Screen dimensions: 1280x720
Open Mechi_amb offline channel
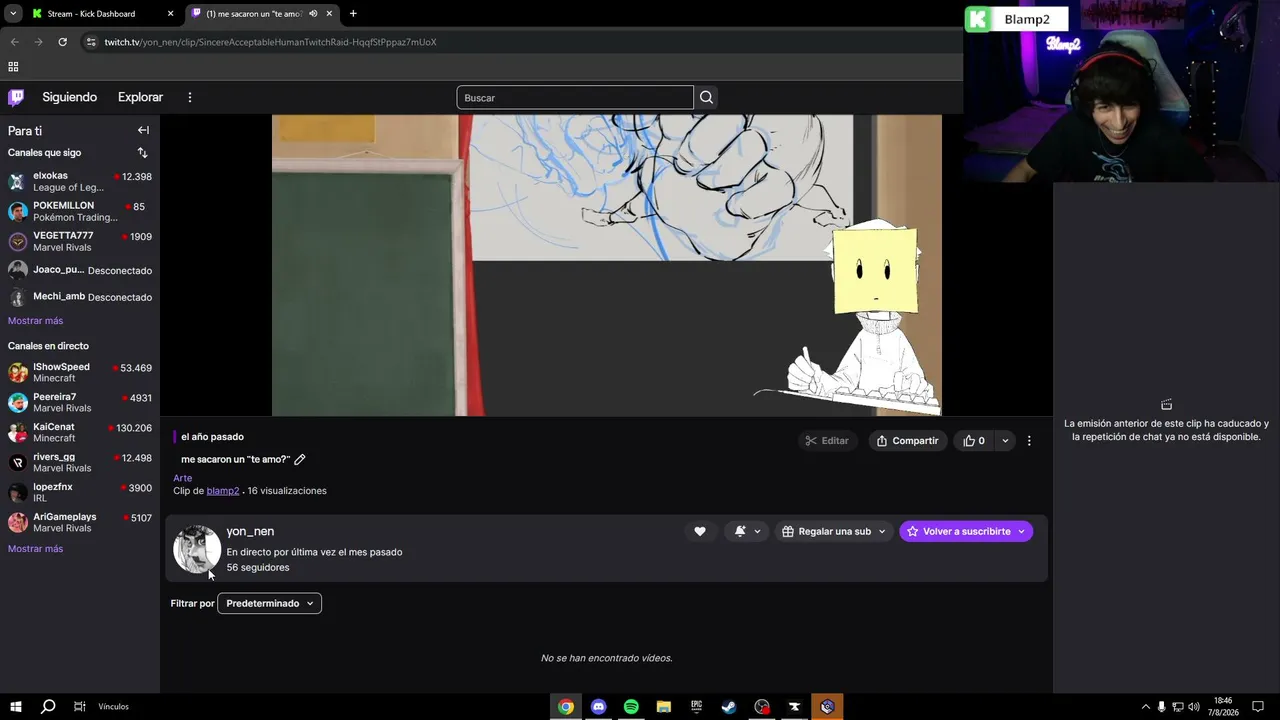pyautogui.click(x=80, y=297)
